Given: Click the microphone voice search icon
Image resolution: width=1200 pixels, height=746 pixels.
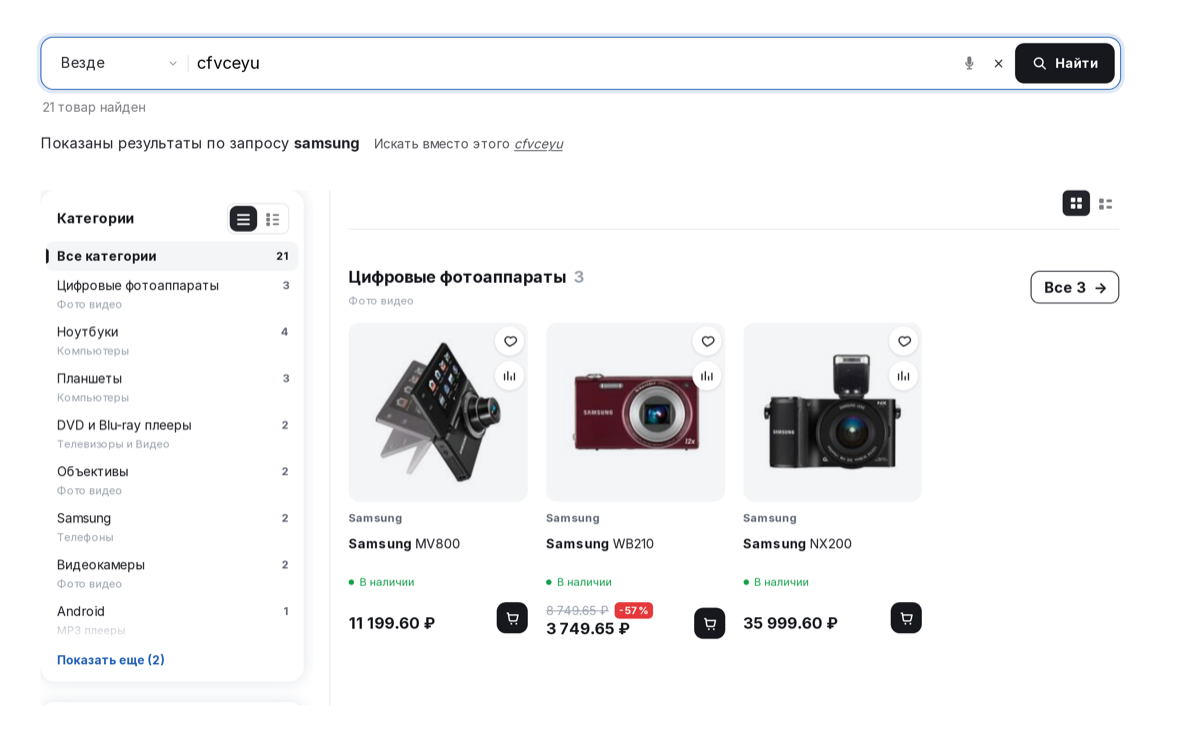Looking at the screenshot, I should [x=969, y=63].
